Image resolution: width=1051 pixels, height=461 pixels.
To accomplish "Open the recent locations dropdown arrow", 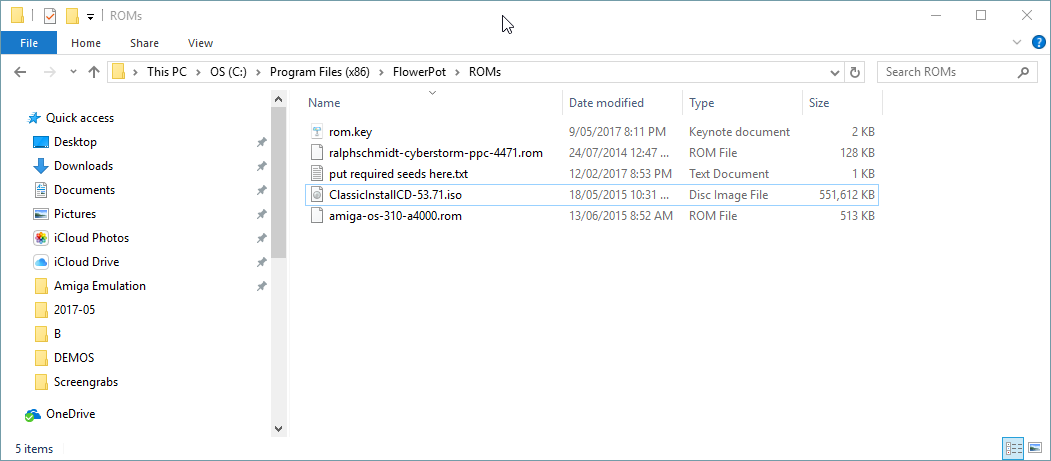I will pos(73,72).
